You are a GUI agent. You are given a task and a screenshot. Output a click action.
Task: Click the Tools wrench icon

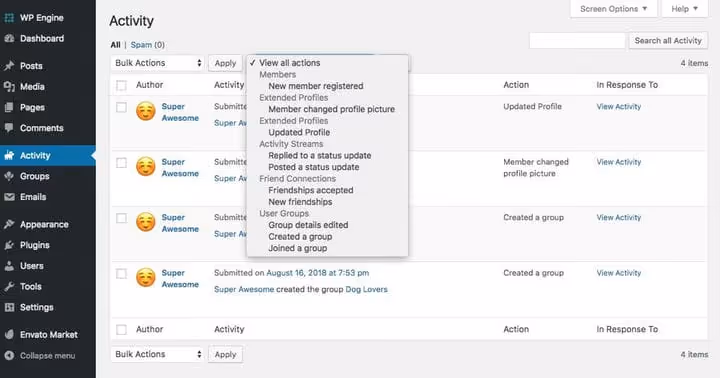[9, 286]
